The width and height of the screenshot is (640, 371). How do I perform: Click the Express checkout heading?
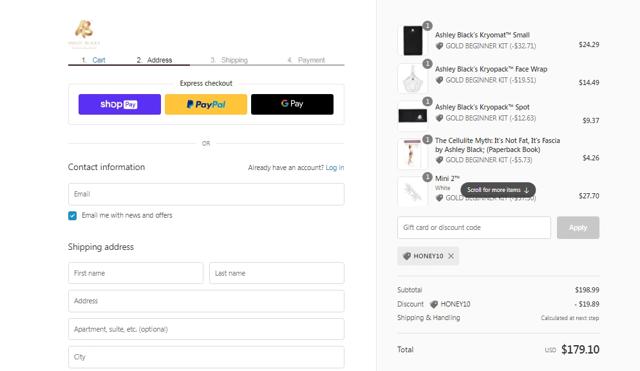tap(206, 83)
